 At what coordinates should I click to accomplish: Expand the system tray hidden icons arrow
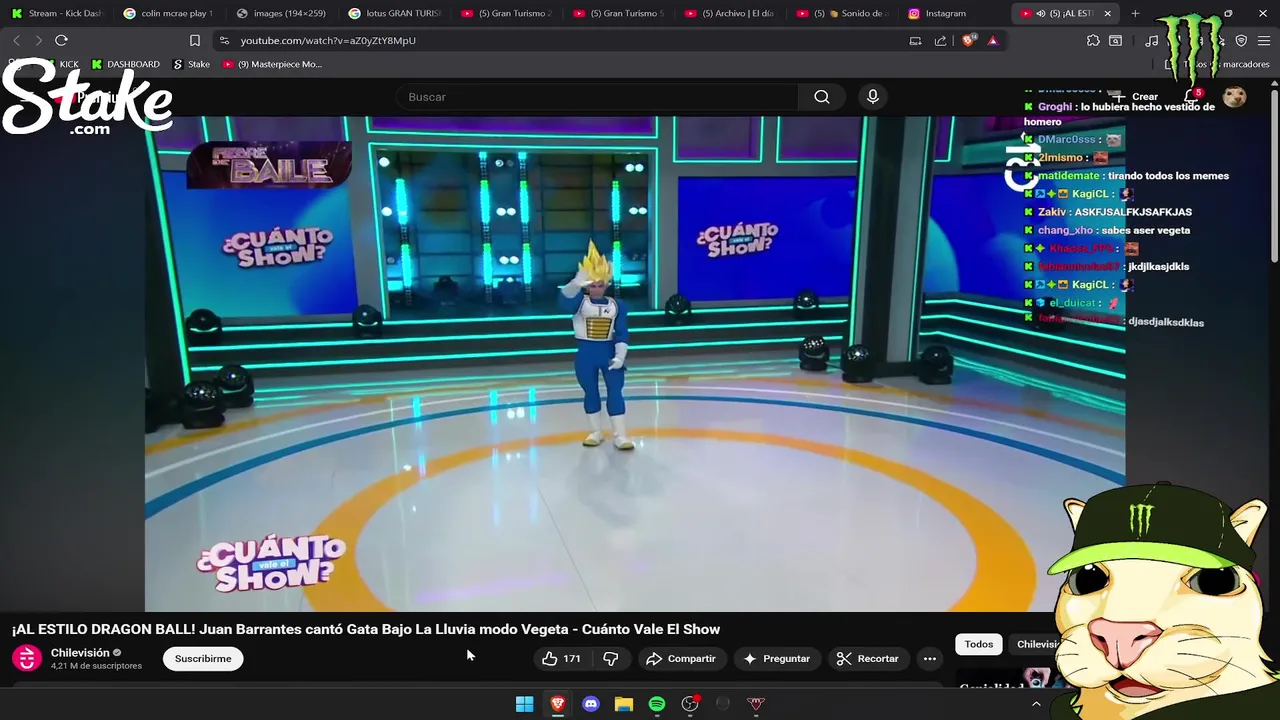1036,704
